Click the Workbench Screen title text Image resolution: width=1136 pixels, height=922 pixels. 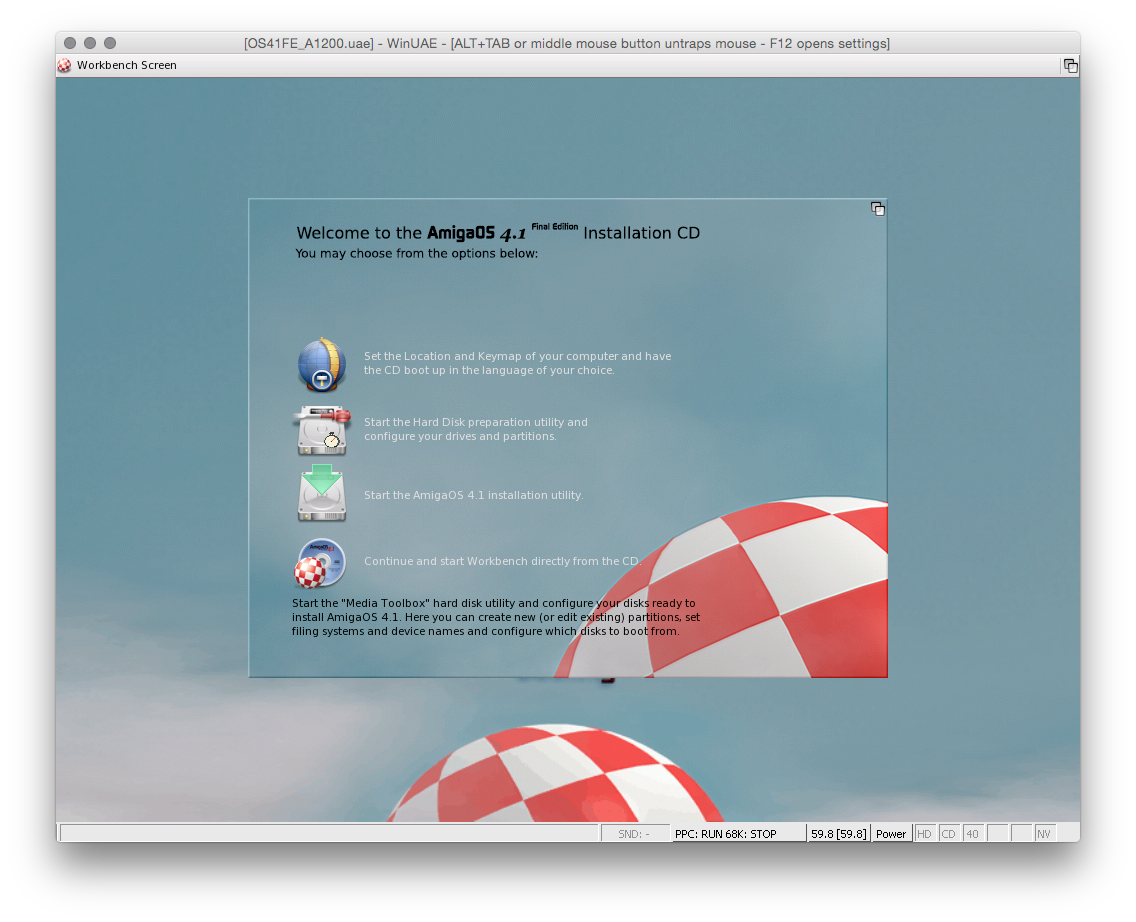pyautogui.click(x=127, y=65)
